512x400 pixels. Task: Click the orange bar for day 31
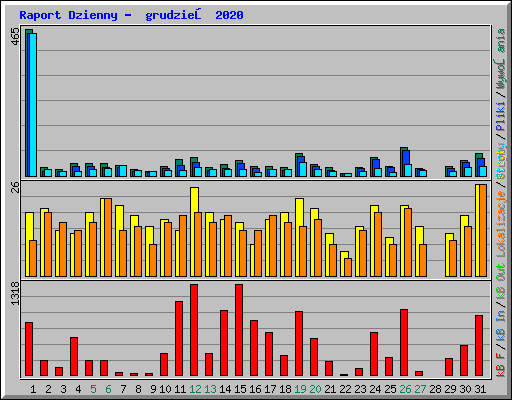click(483, 230)
